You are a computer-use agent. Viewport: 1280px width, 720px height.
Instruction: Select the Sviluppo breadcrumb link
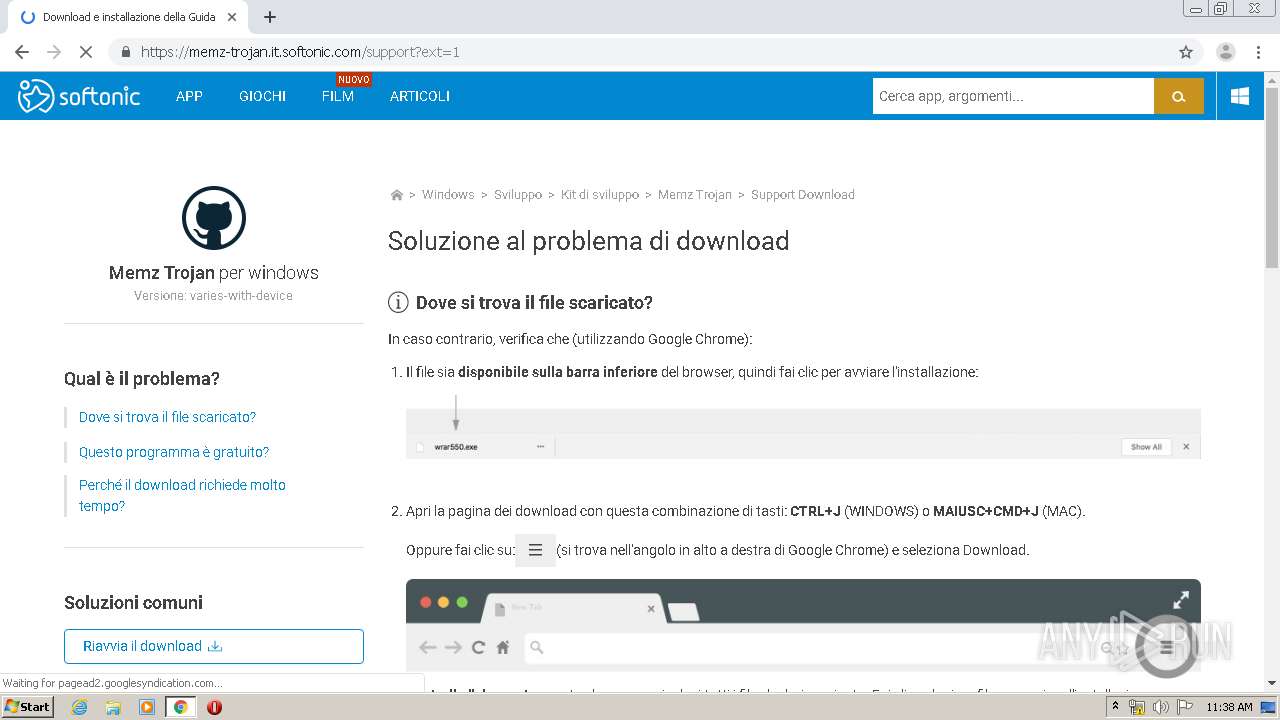click(518, 195)
